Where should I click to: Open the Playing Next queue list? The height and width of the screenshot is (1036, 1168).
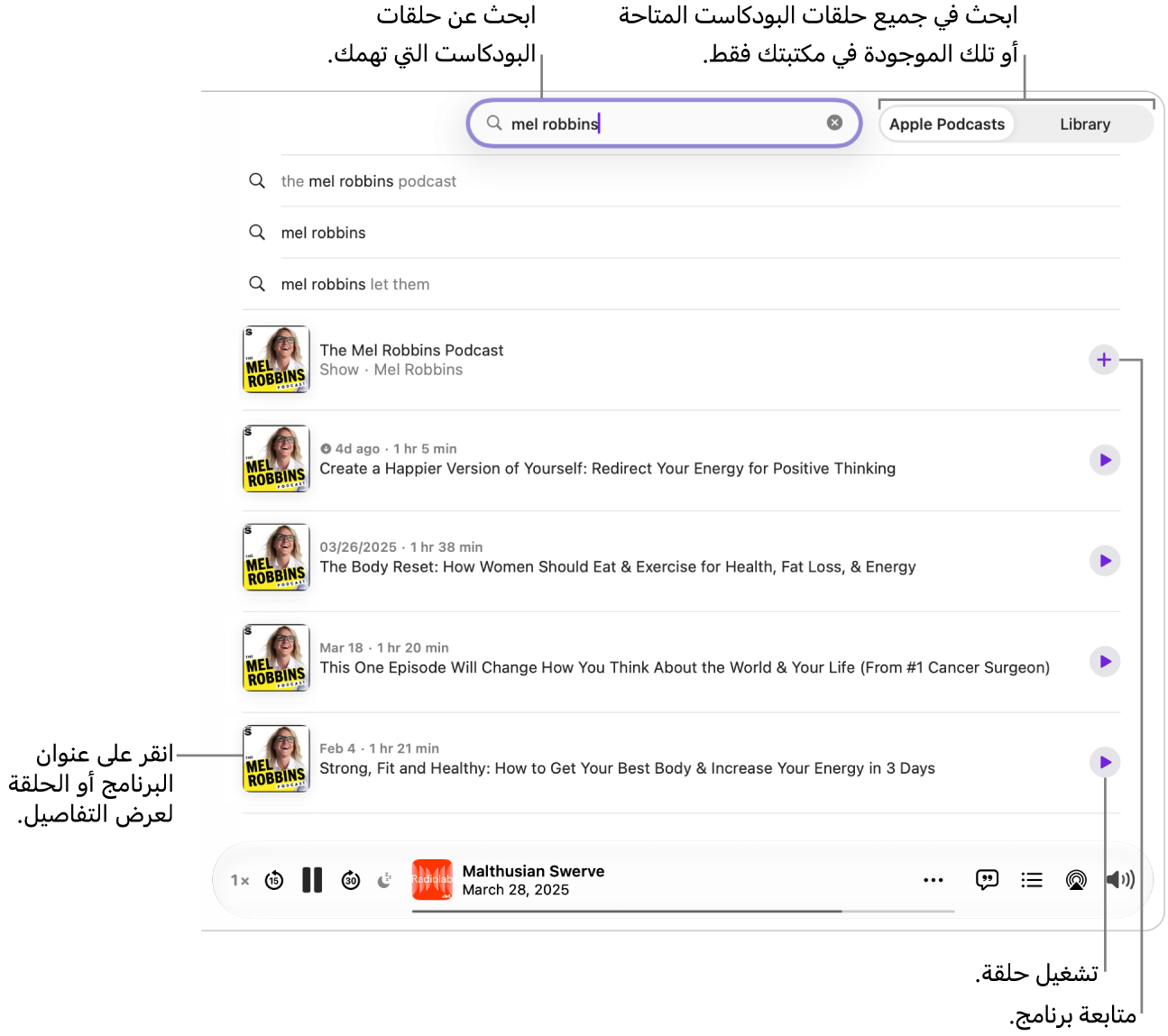[1032, 880]
